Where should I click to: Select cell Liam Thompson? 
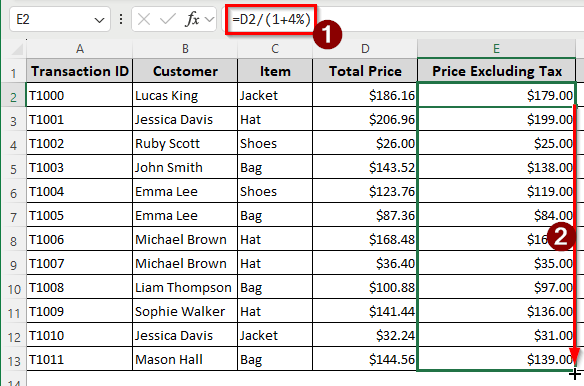coord(185,287)
